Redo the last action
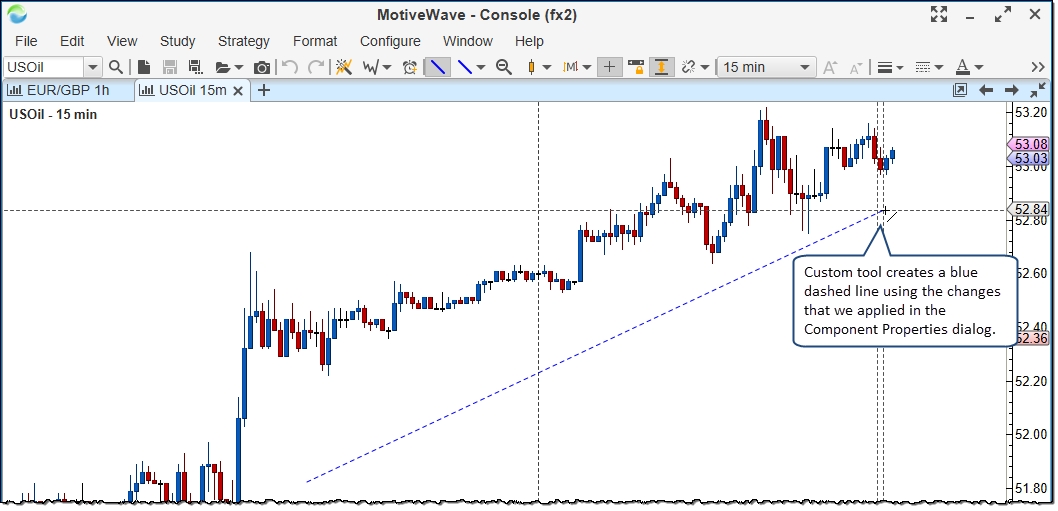 pos(315,67)
